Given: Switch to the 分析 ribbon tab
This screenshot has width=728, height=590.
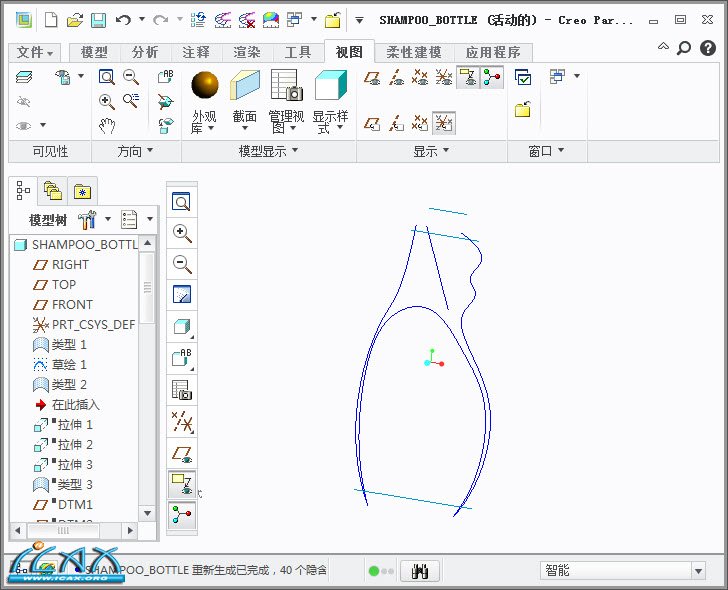Looking at the screenshot, I should click(146, 52).
